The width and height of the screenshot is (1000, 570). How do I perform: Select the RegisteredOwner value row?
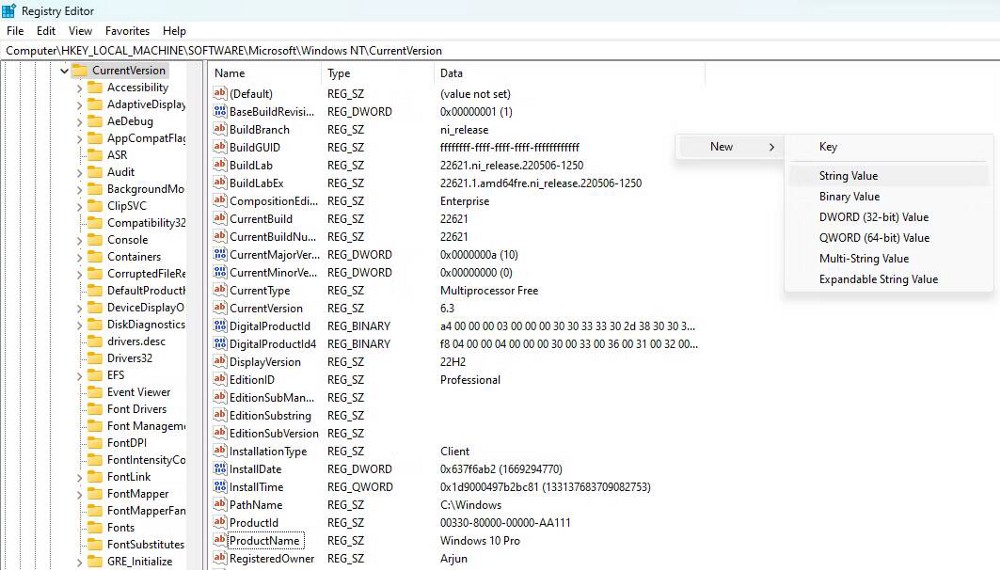pyautogui.click(x=271, y=559)
